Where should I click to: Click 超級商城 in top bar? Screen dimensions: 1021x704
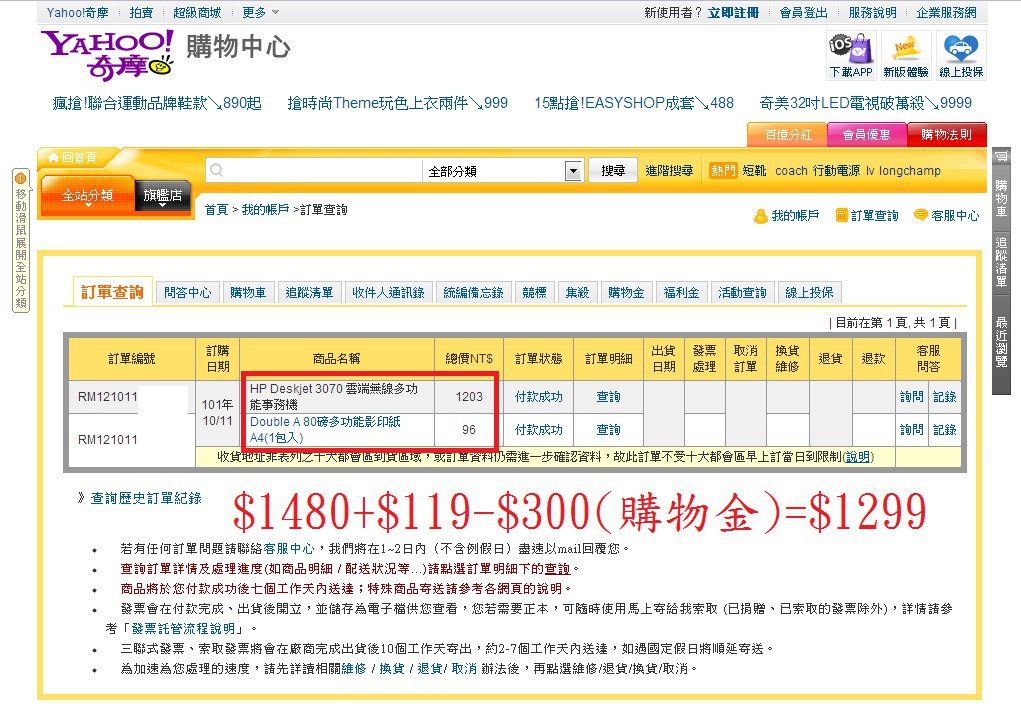click(x=197, y=12)
